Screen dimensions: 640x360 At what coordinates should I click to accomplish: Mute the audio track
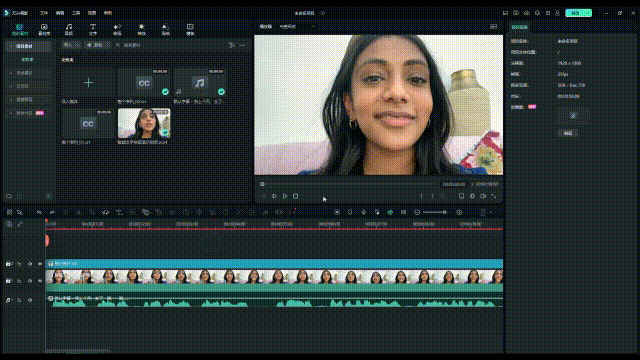coord(30,300)
